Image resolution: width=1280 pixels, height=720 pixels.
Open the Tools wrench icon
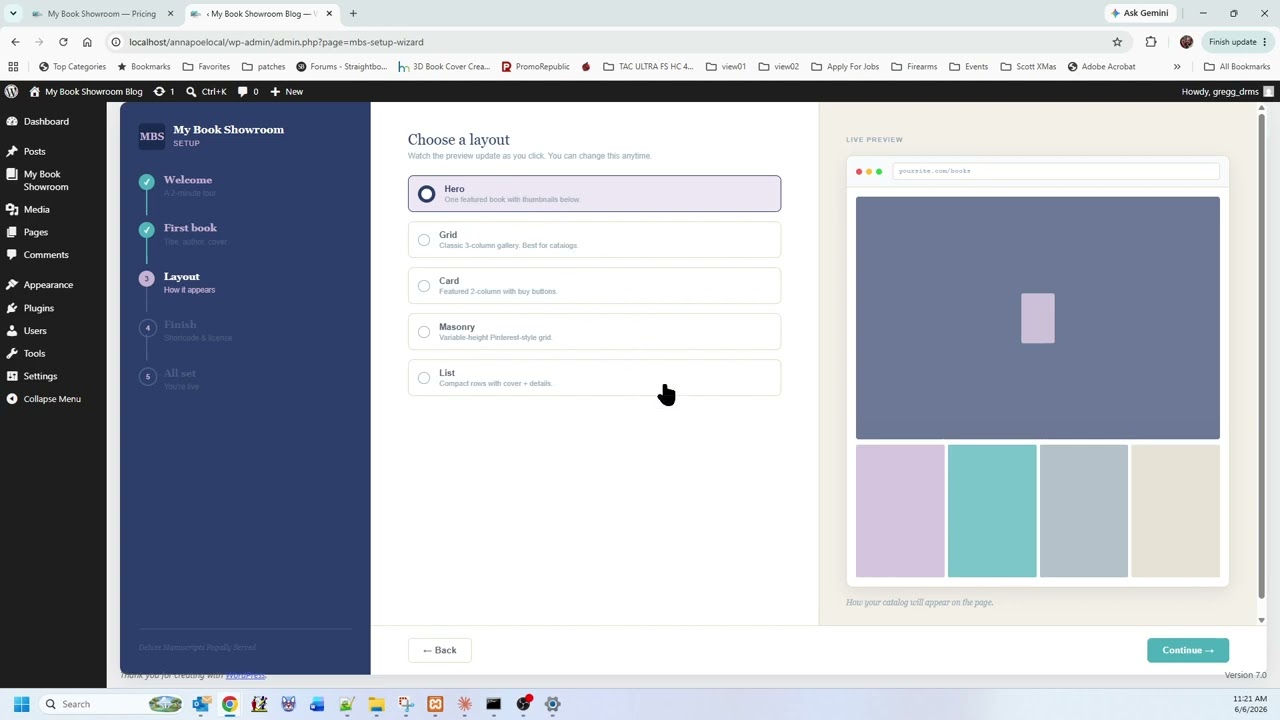(x=11, y=353)
